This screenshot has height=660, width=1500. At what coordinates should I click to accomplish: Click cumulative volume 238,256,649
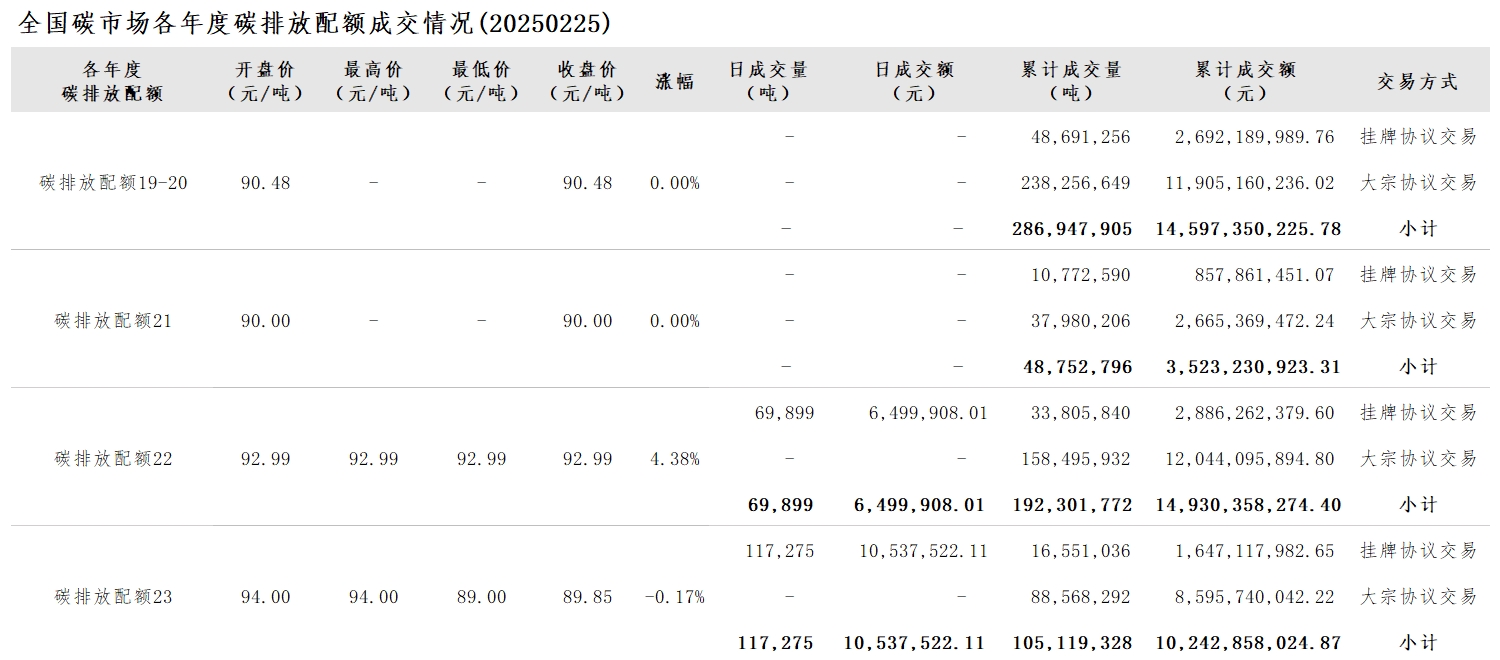coord(1076,183)
